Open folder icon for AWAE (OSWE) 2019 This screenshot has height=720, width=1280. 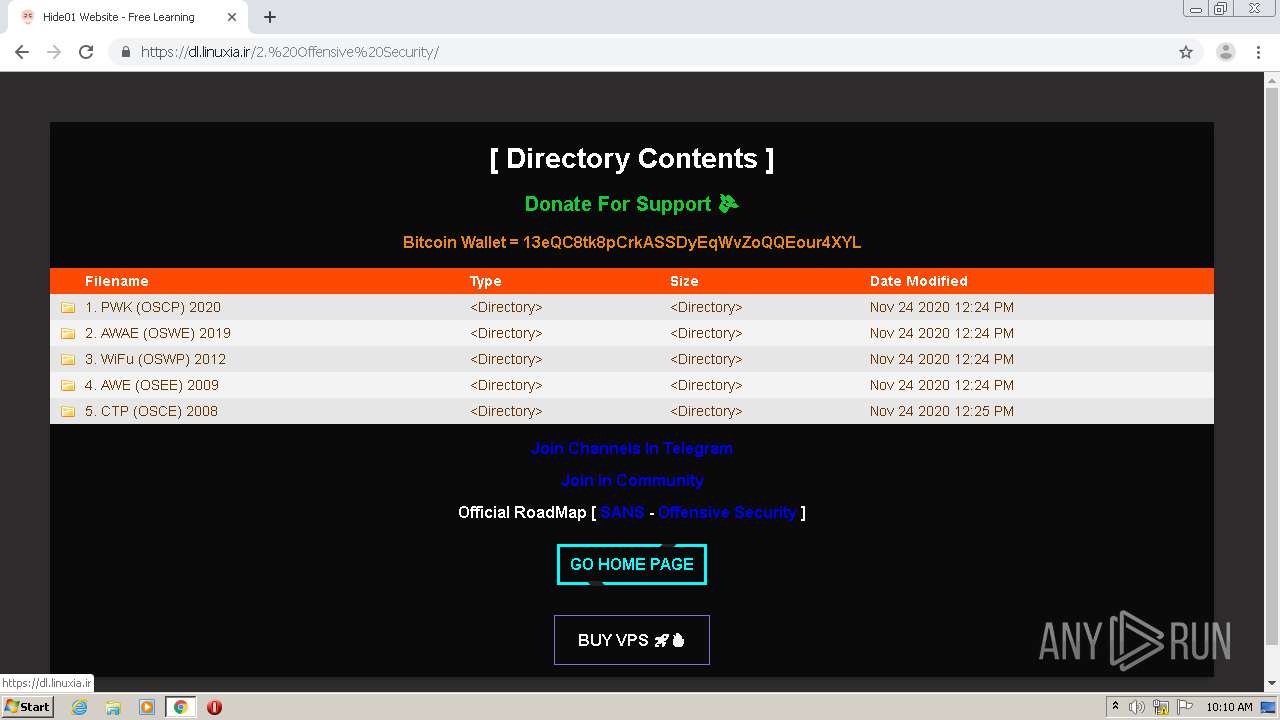[x=68, y=333]
